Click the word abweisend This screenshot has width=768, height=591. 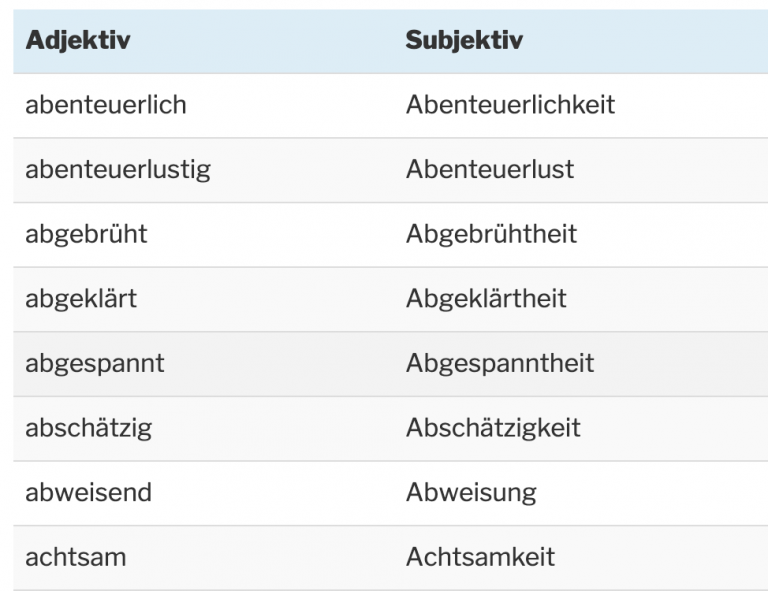(89, 492)
